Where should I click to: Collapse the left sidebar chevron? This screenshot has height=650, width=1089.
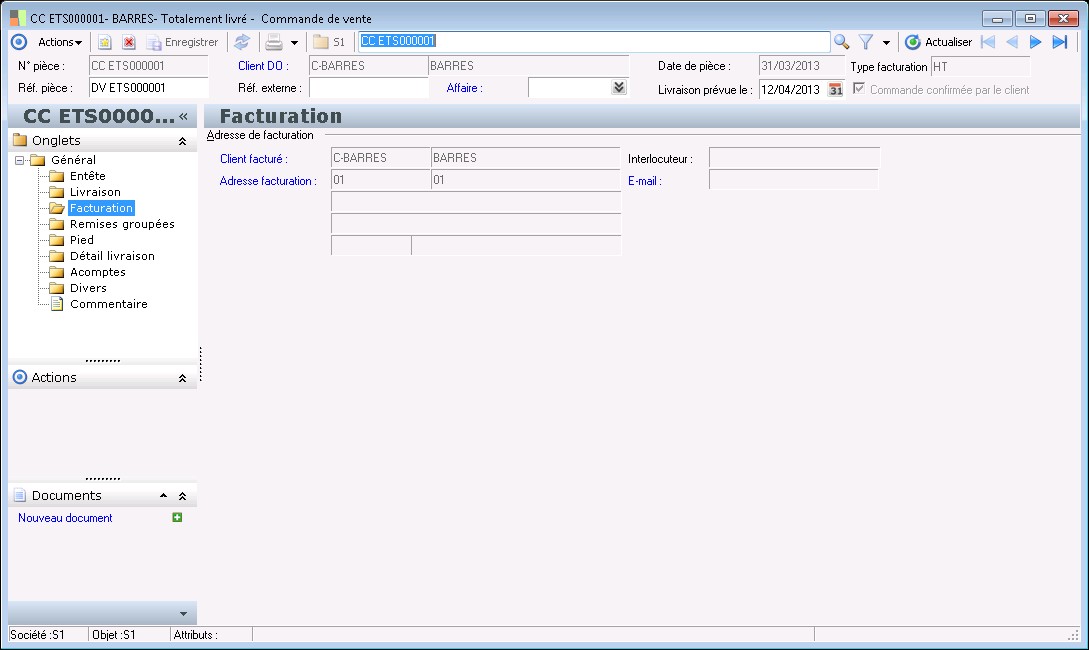183,117
